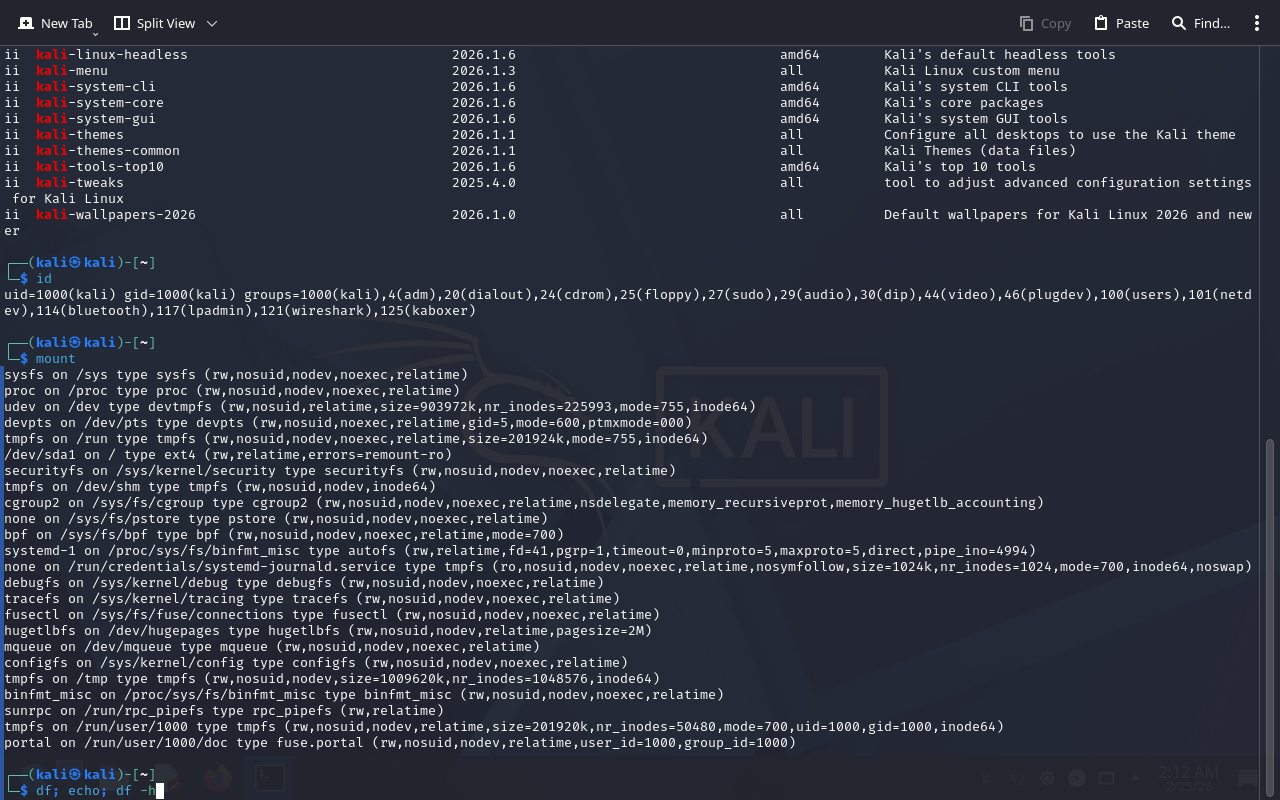Screen dimensions: 1280x800
Task: Click the uid=1000(kali) output text
Action: (60, 295)
